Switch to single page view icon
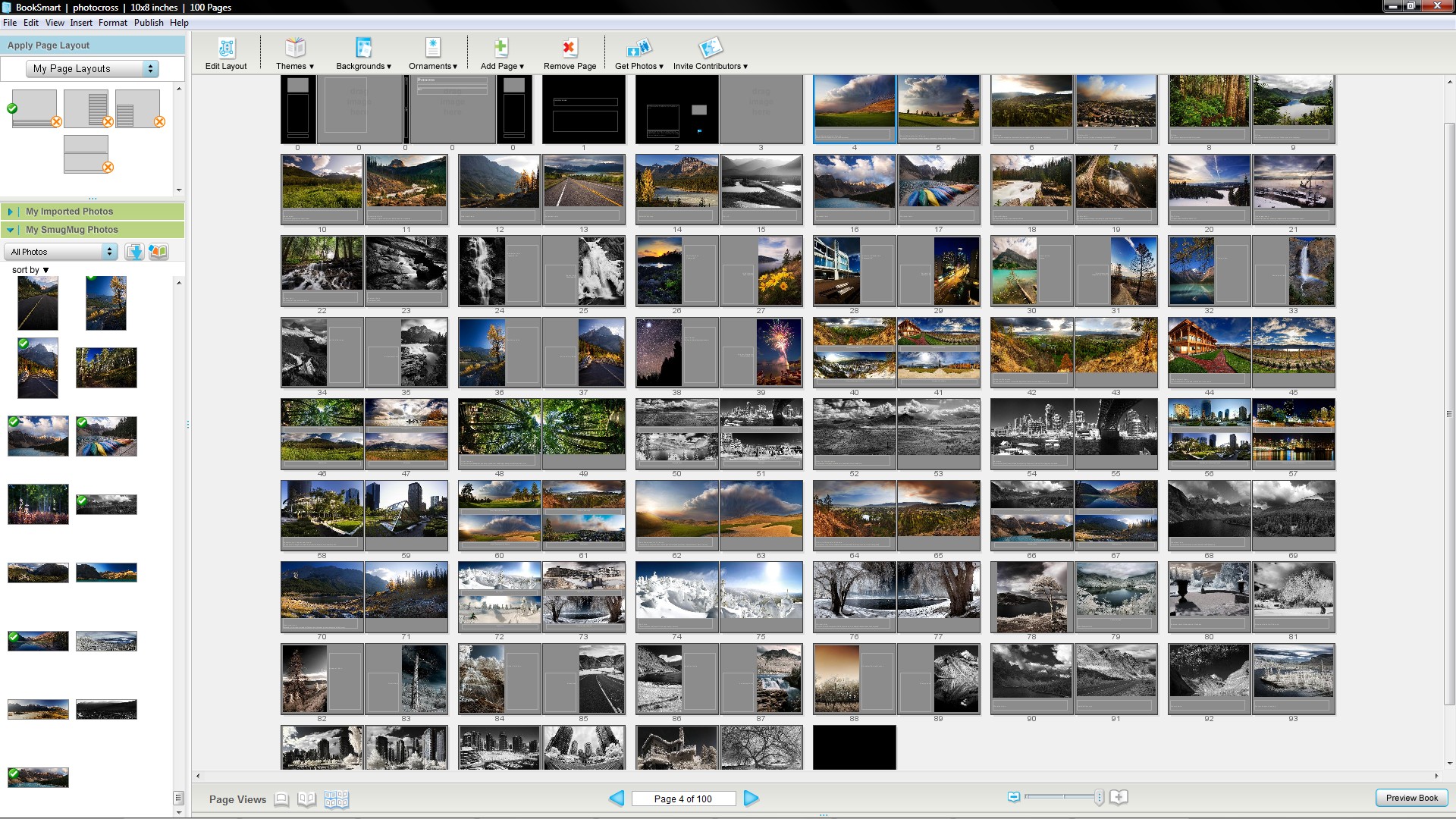This screenshot has height=819, width=1456. tap(281, 799)
